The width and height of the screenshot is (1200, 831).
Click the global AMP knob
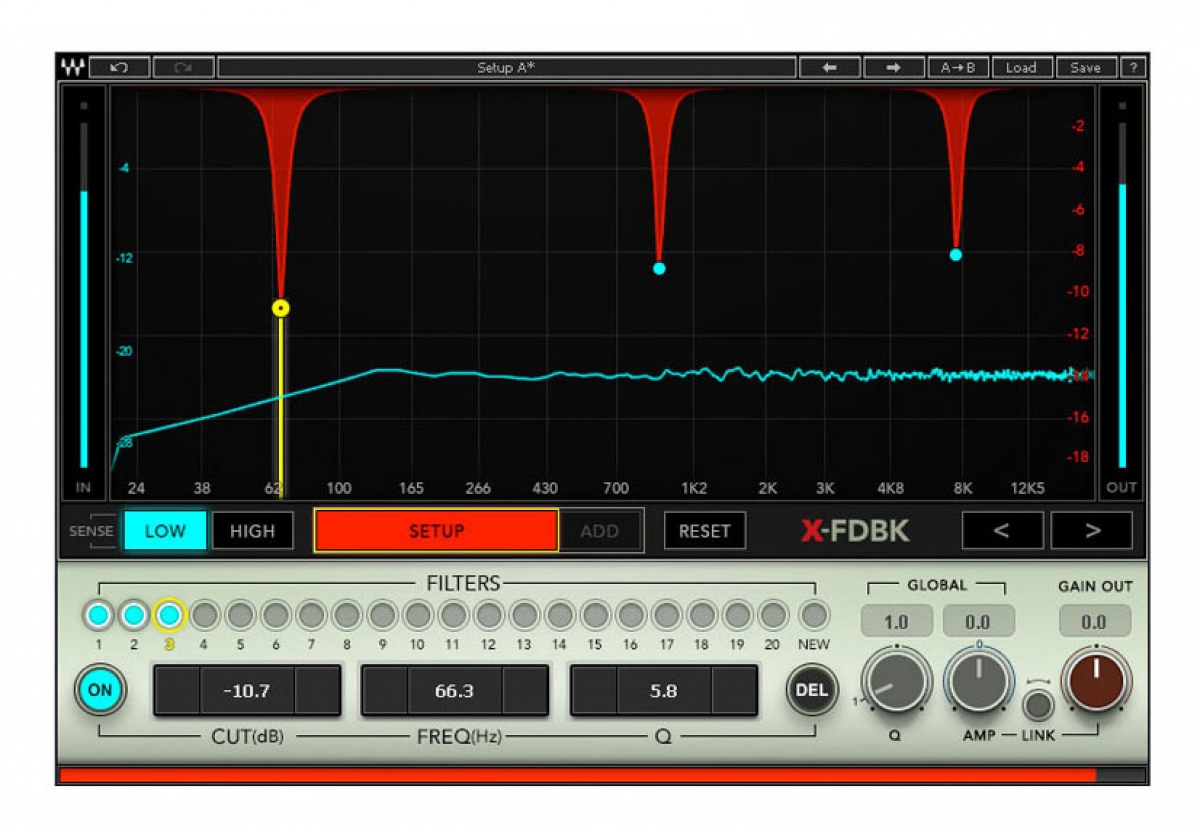(979, 681)
